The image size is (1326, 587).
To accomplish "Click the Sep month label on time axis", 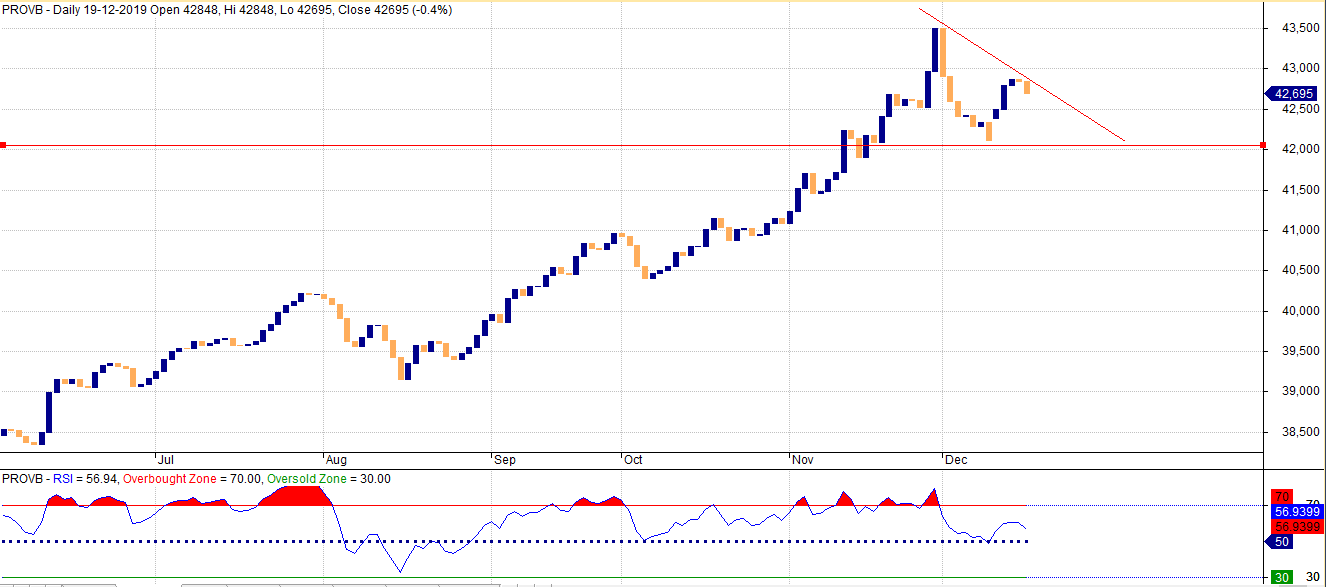I will [505, 460].
